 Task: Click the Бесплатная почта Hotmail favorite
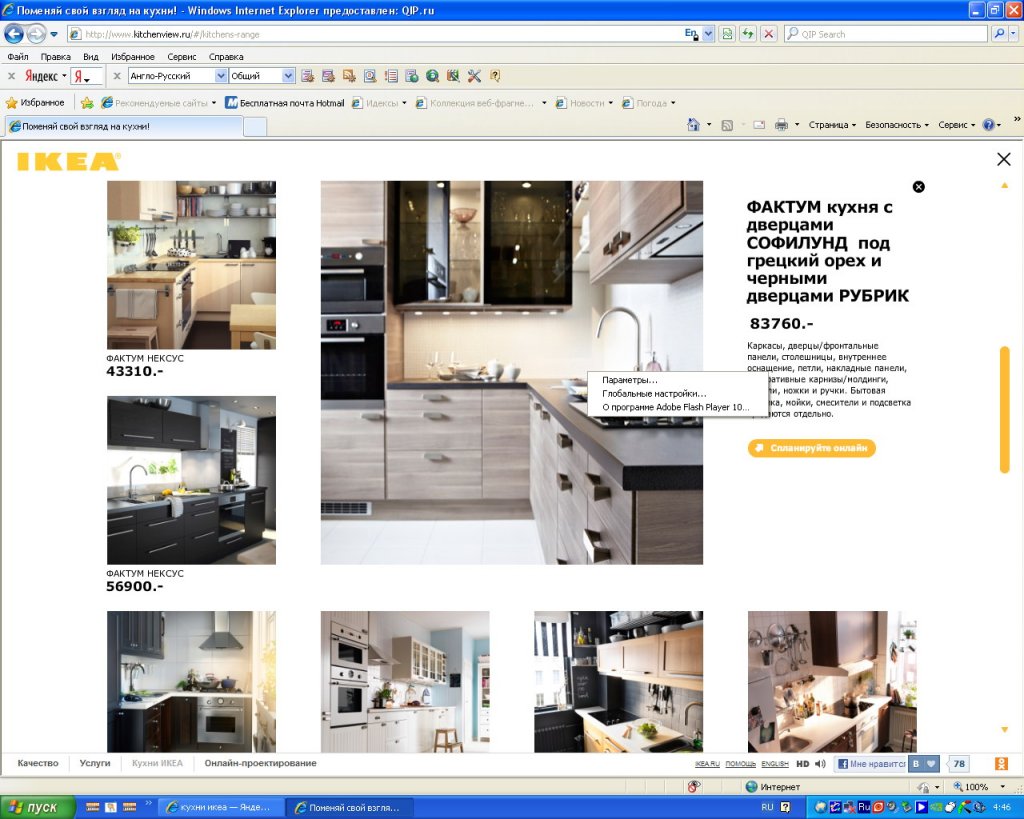click(x=285, y=103)
